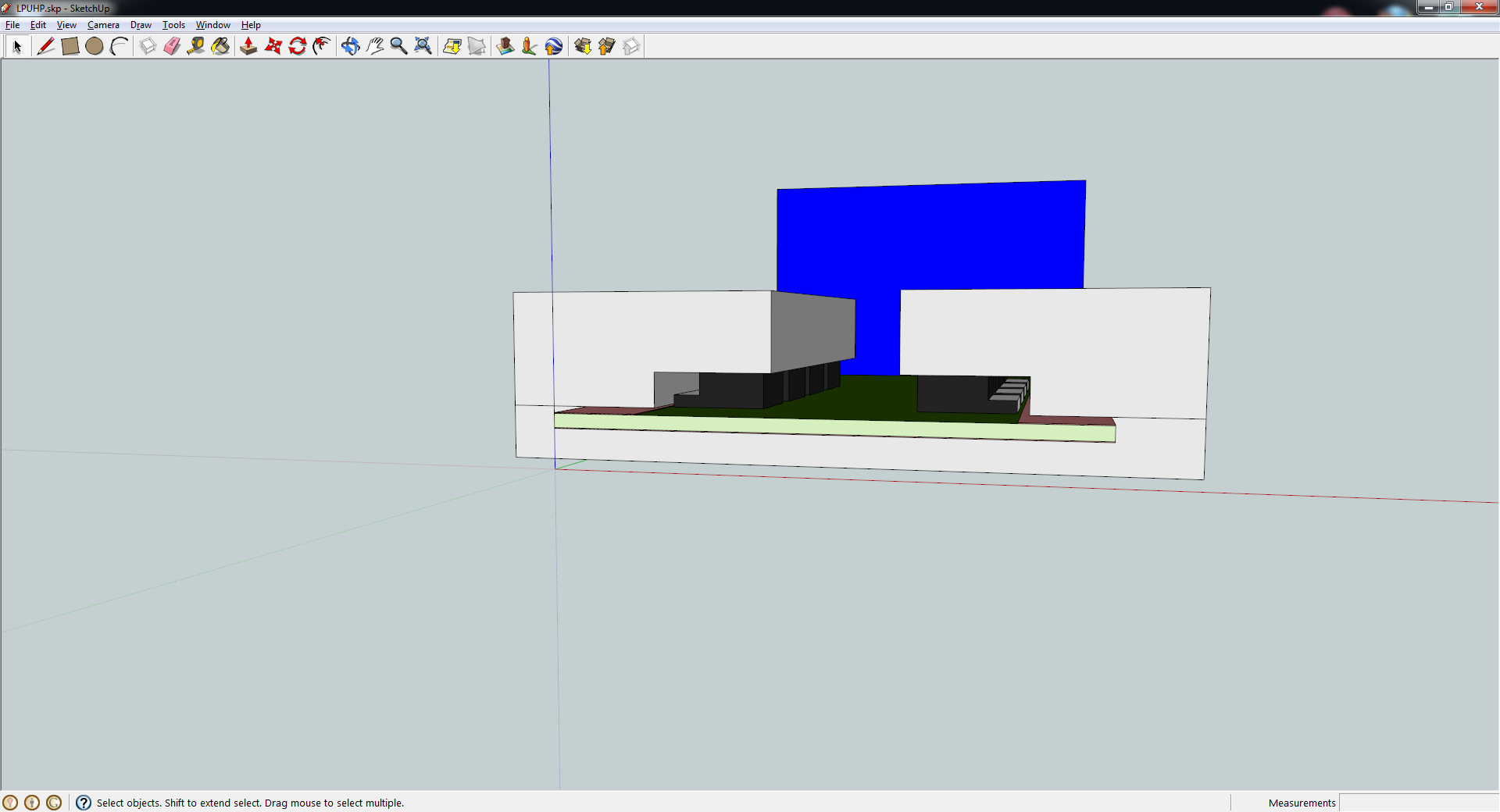Viewport: 1500px width, 812px height.
Task: Click the Add New Building icon
Action: tap(505, 47)
